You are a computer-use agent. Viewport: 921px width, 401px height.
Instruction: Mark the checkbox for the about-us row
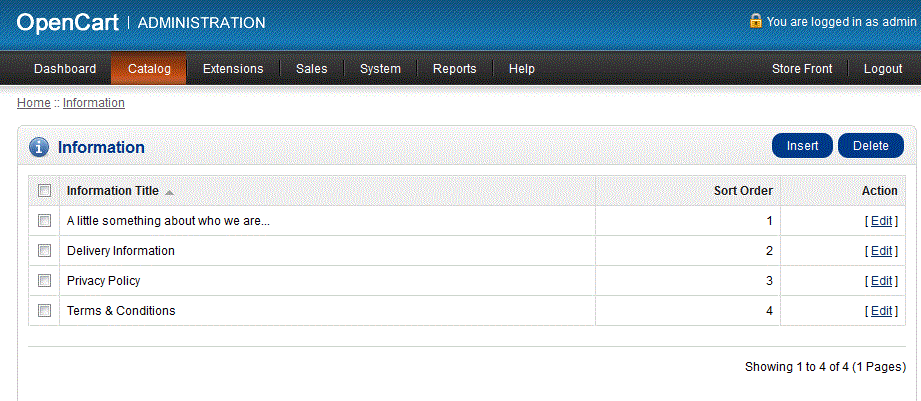click(x=44, y=221)
